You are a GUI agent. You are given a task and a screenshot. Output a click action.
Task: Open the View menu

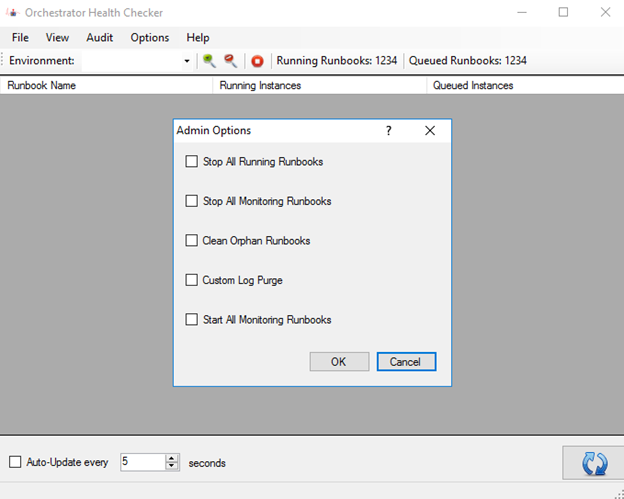[57, 37]
